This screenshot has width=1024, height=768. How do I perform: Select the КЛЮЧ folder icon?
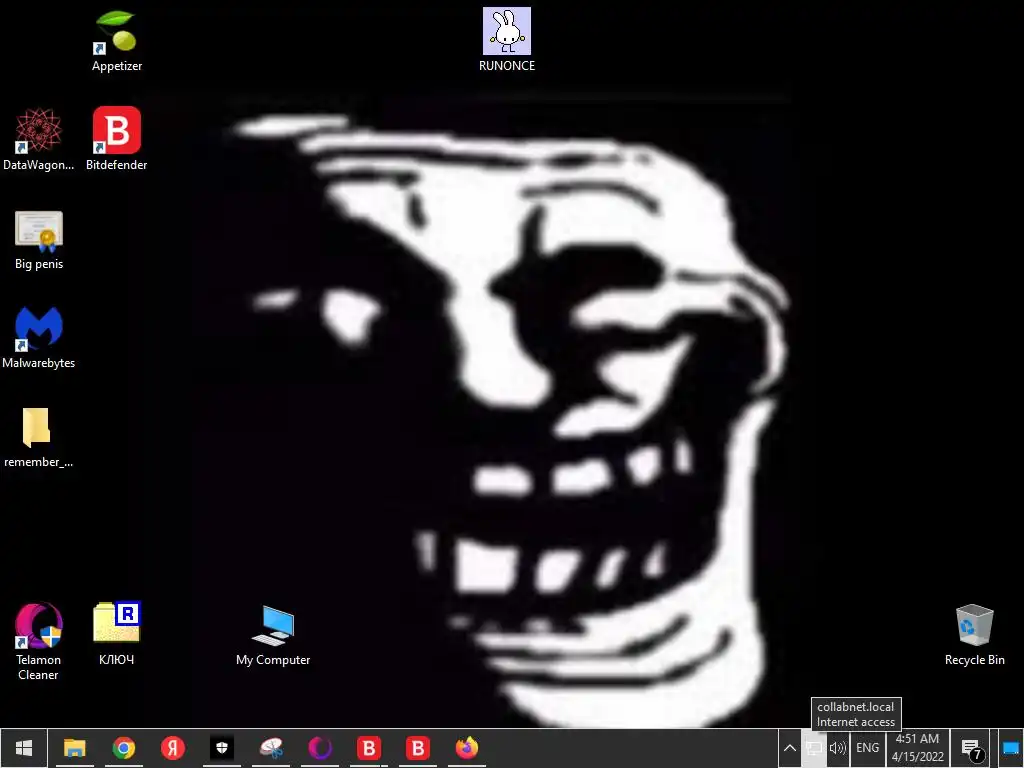point(116,633)
